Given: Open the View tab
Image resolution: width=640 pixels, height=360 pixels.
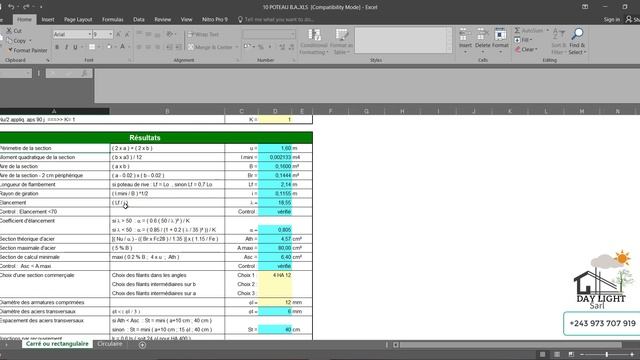Looking at the screenshot, I should [x=187, y=19].
